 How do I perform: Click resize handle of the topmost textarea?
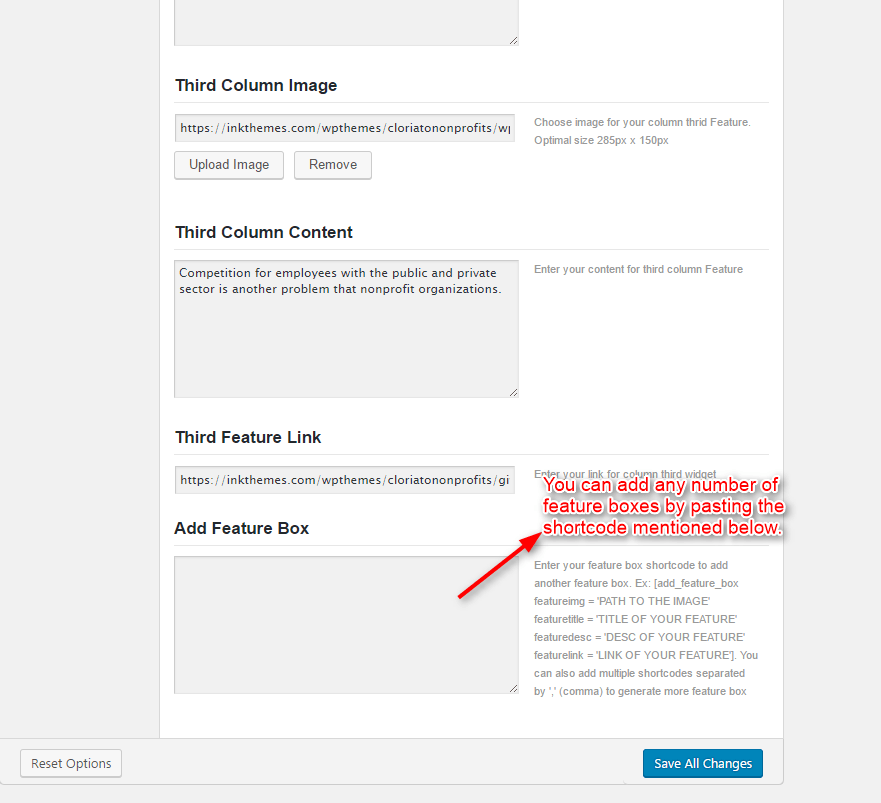513,40
